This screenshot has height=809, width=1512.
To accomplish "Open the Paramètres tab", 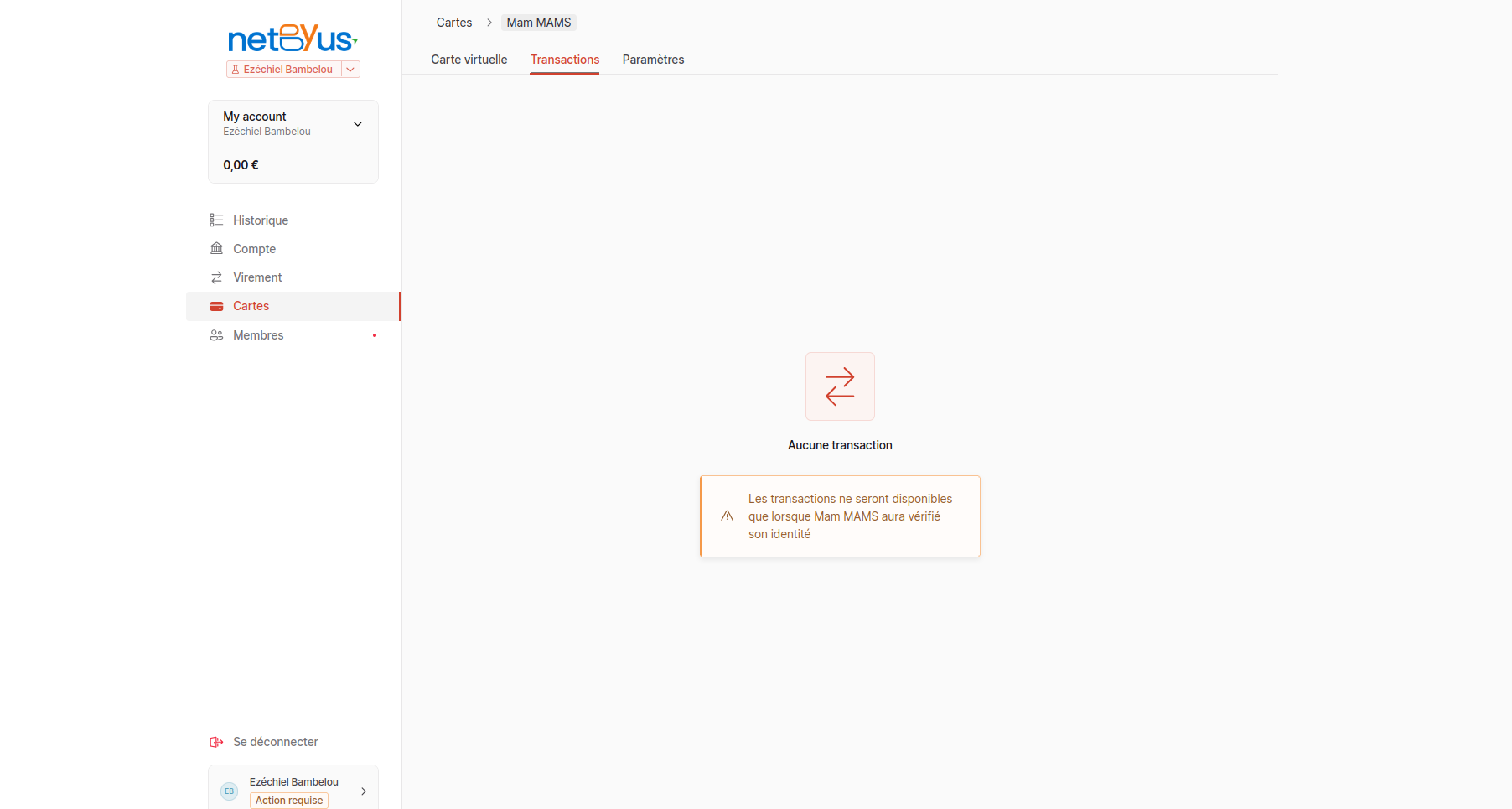I will pos(653,60).
